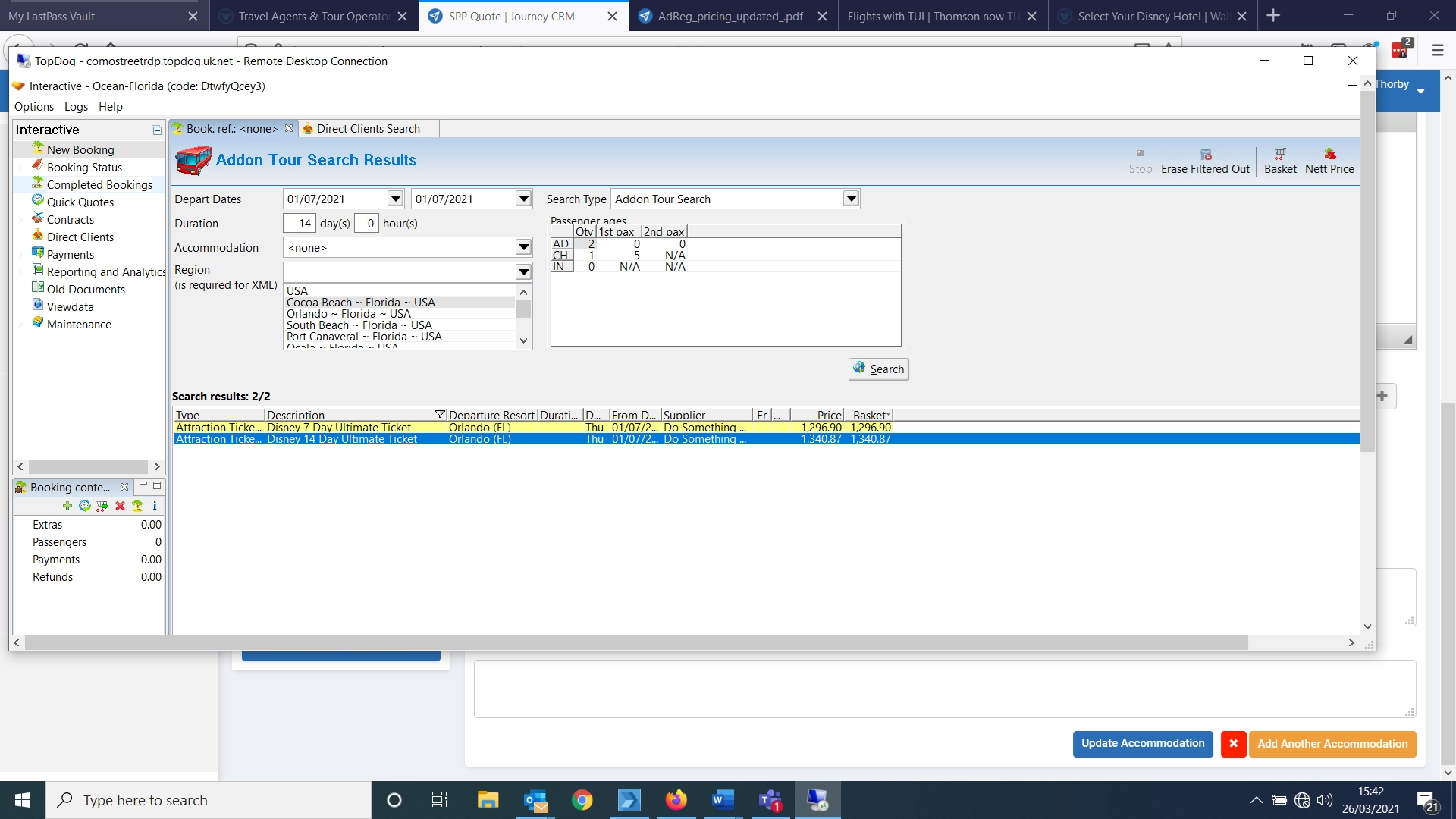
Task: Click the shopping cart arrow icon in Booking contents
Action: (102, 506)
